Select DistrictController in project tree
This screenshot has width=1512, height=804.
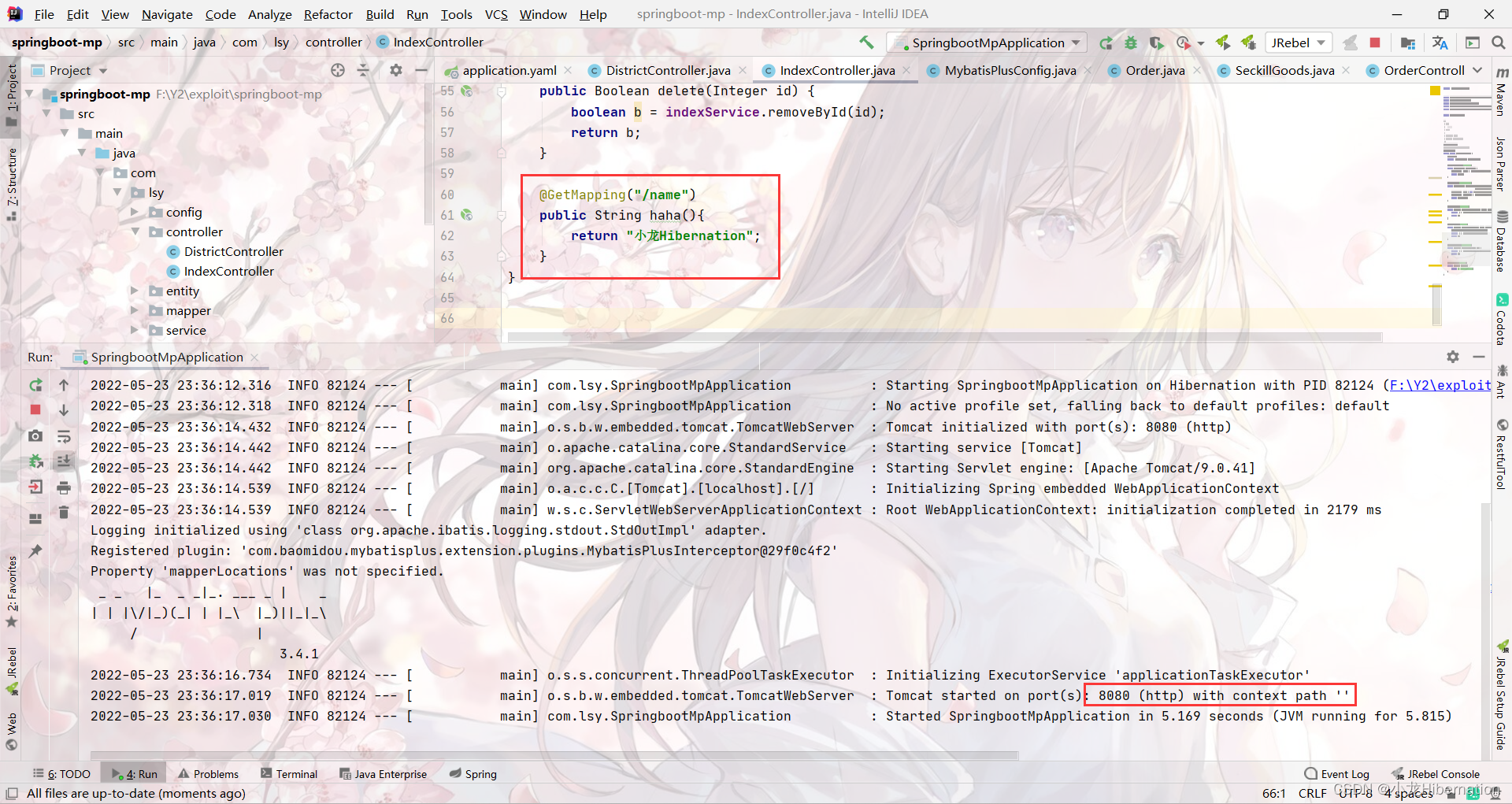coord(233,251)
